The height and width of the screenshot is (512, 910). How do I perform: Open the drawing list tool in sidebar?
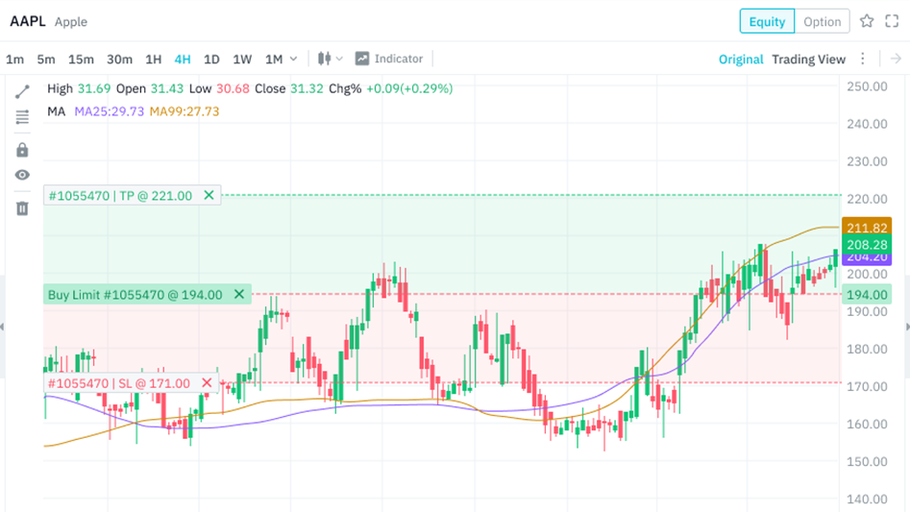tap(22, 118)
